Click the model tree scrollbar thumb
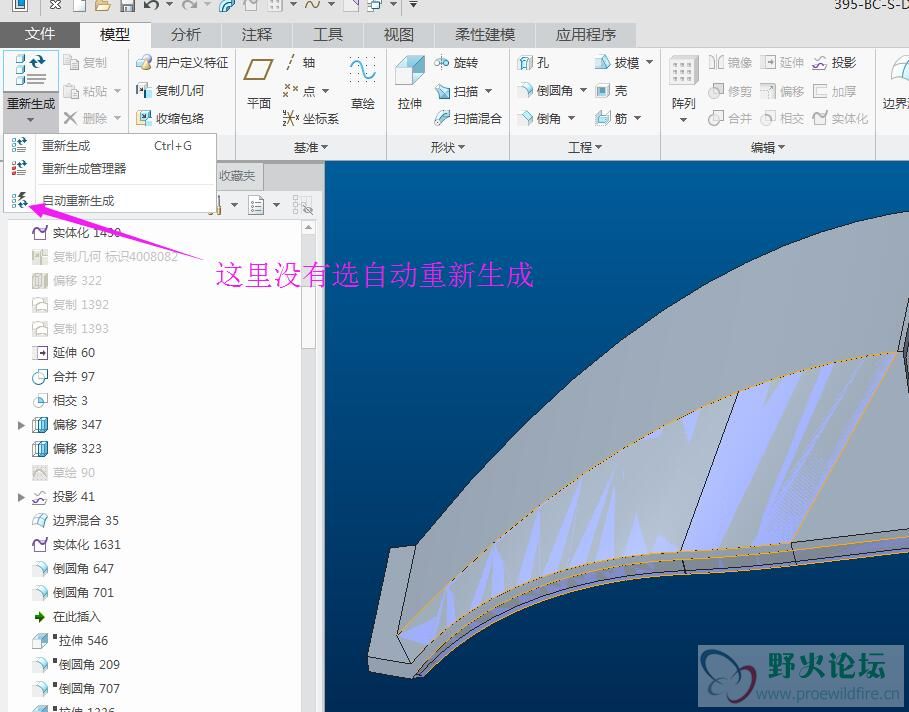The width and height of the screenshot is (909, 712). point(308,318)
